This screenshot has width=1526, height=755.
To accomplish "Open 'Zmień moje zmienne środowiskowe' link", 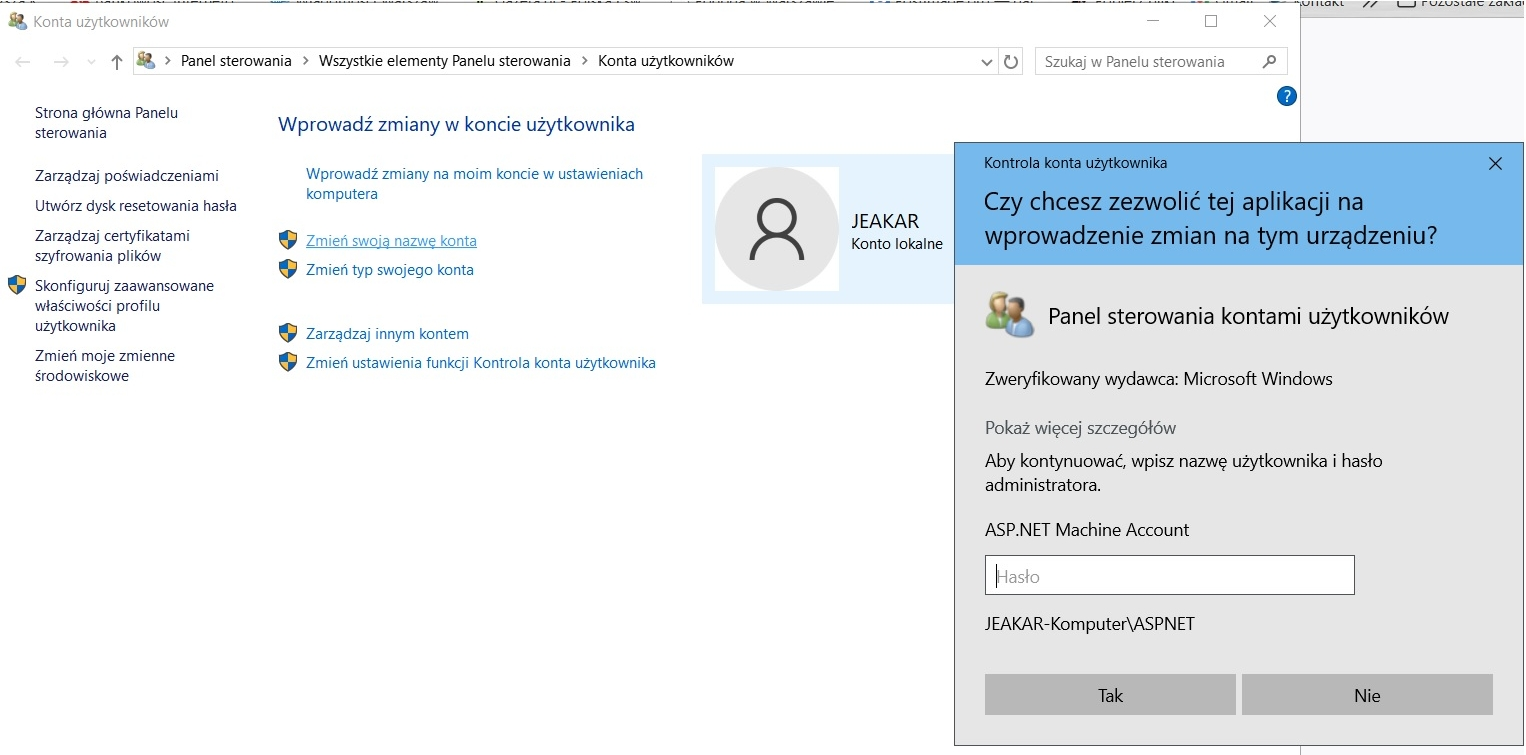I will tap(105, 366).
